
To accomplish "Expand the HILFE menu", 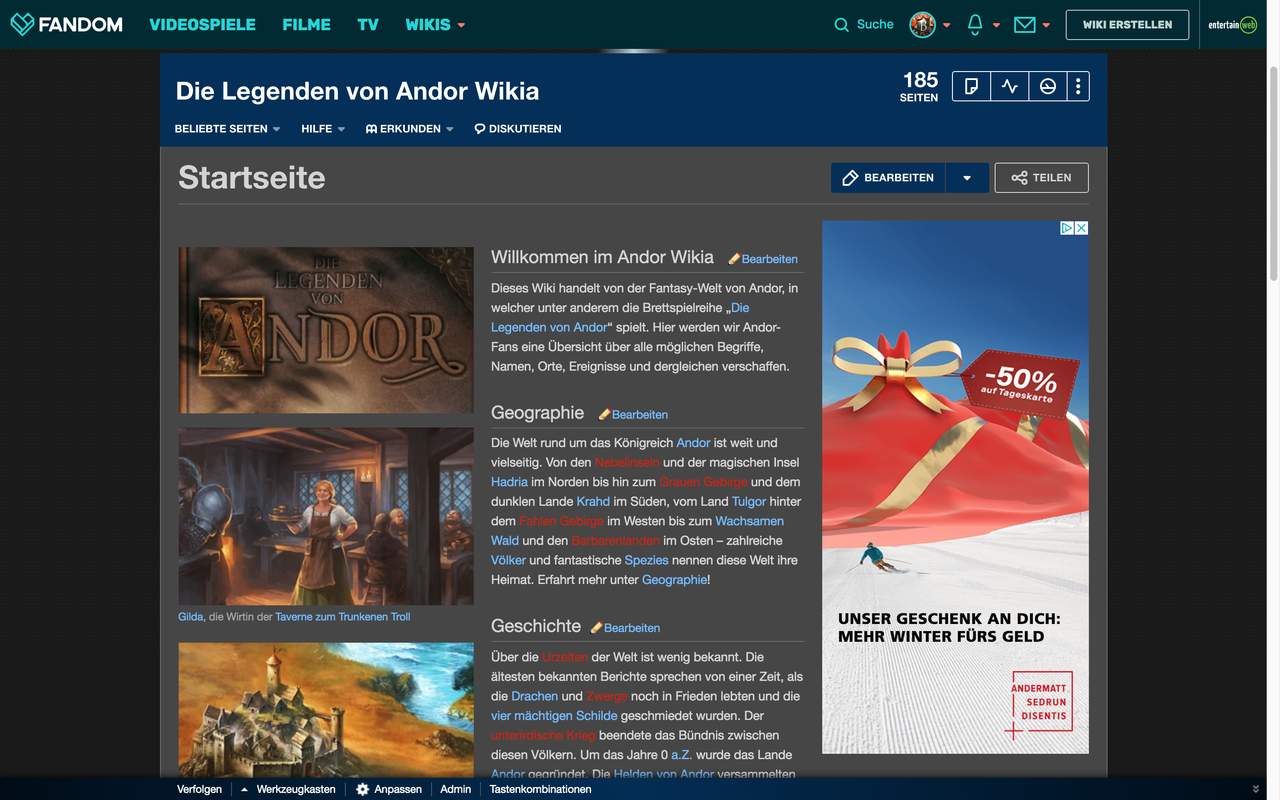I will click(323, 129).
